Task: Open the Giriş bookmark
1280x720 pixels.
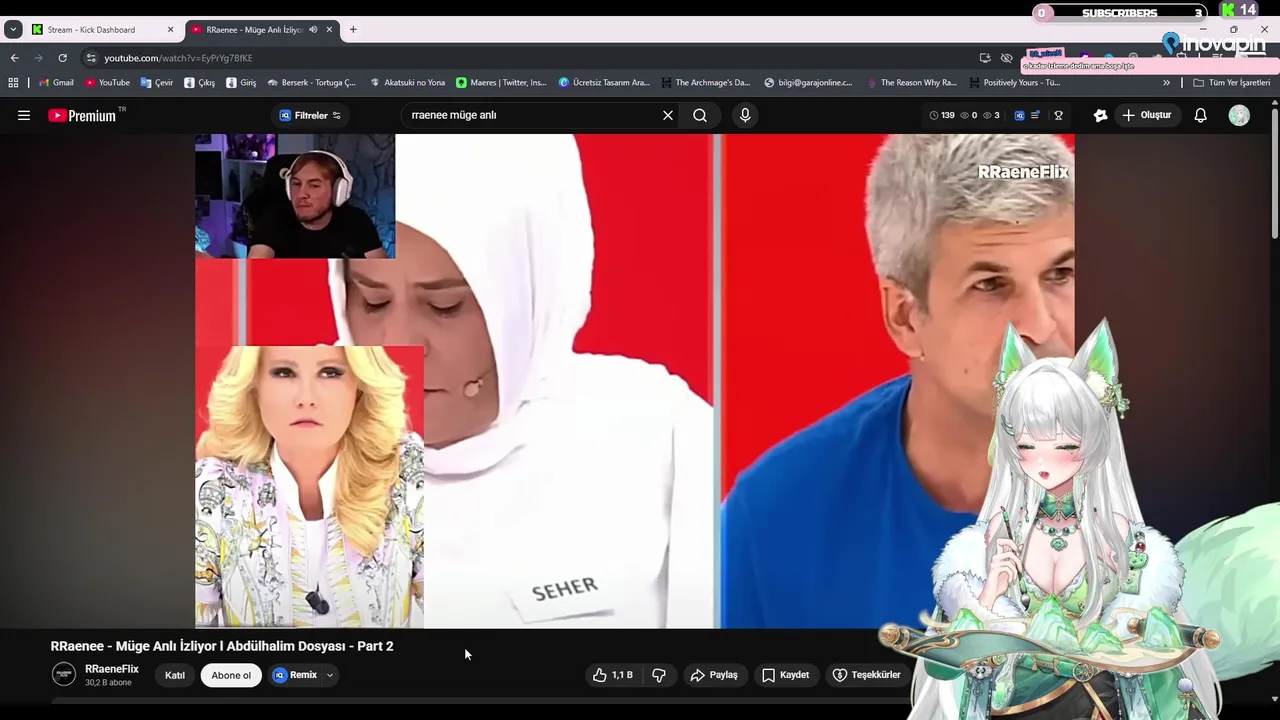Action: pyautogui.click(x=241, y=83)
